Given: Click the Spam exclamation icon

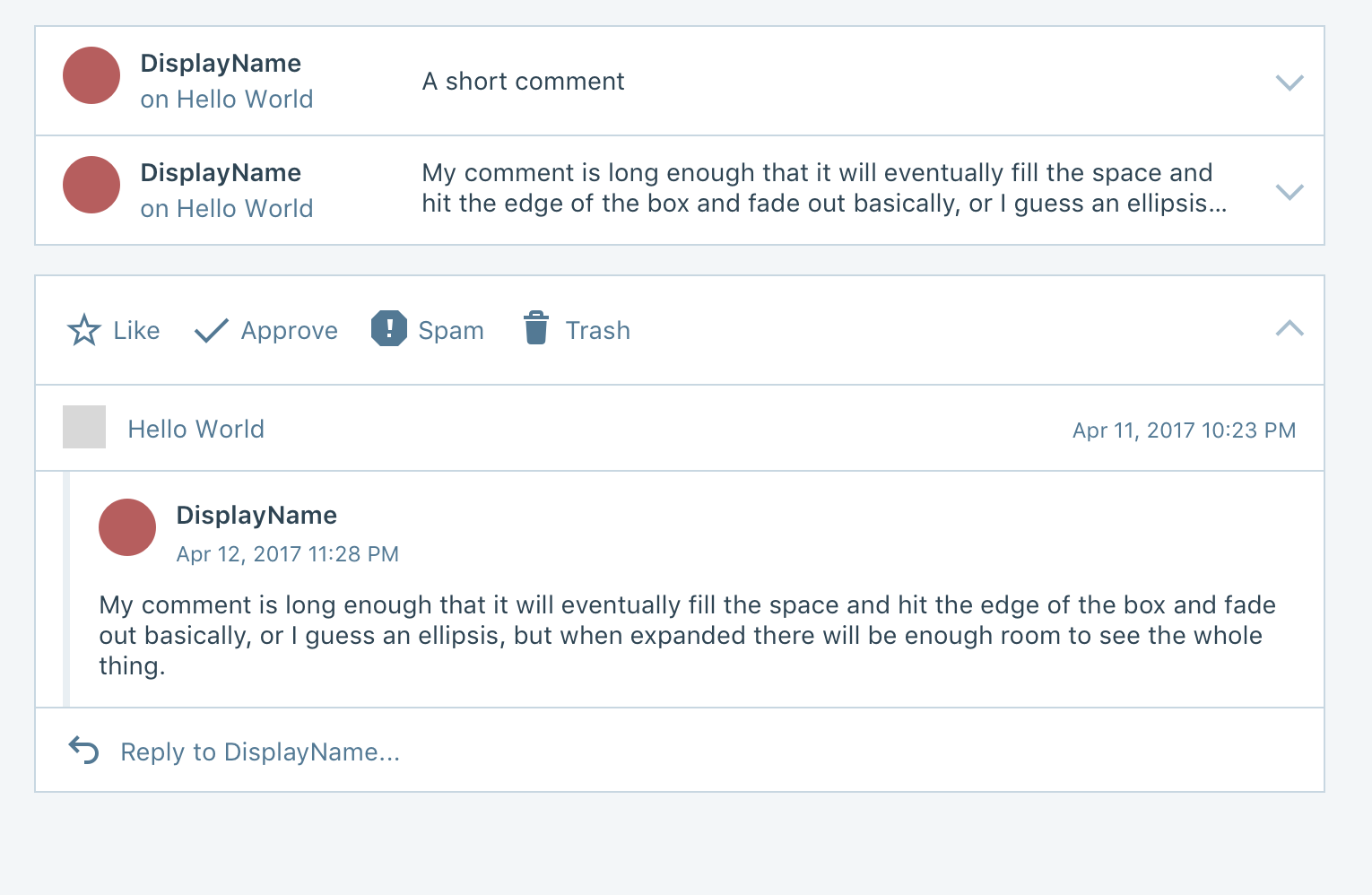Looking at the screenshot, I should pos(389,328).
